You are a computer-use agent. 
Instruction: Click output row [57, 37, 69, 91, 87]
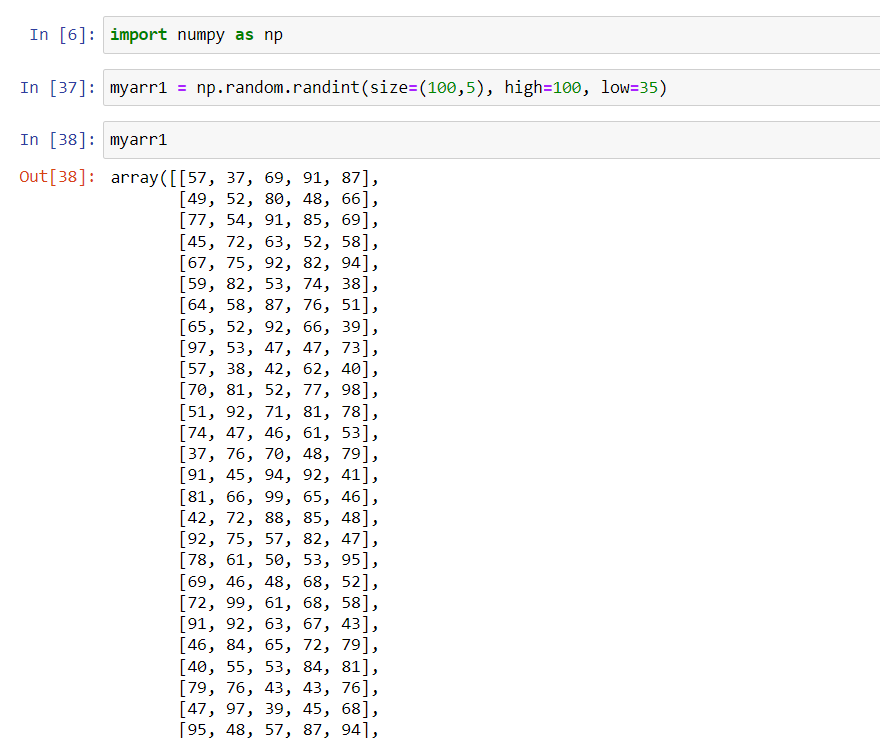pyautogui.click(x=278, y=178)
